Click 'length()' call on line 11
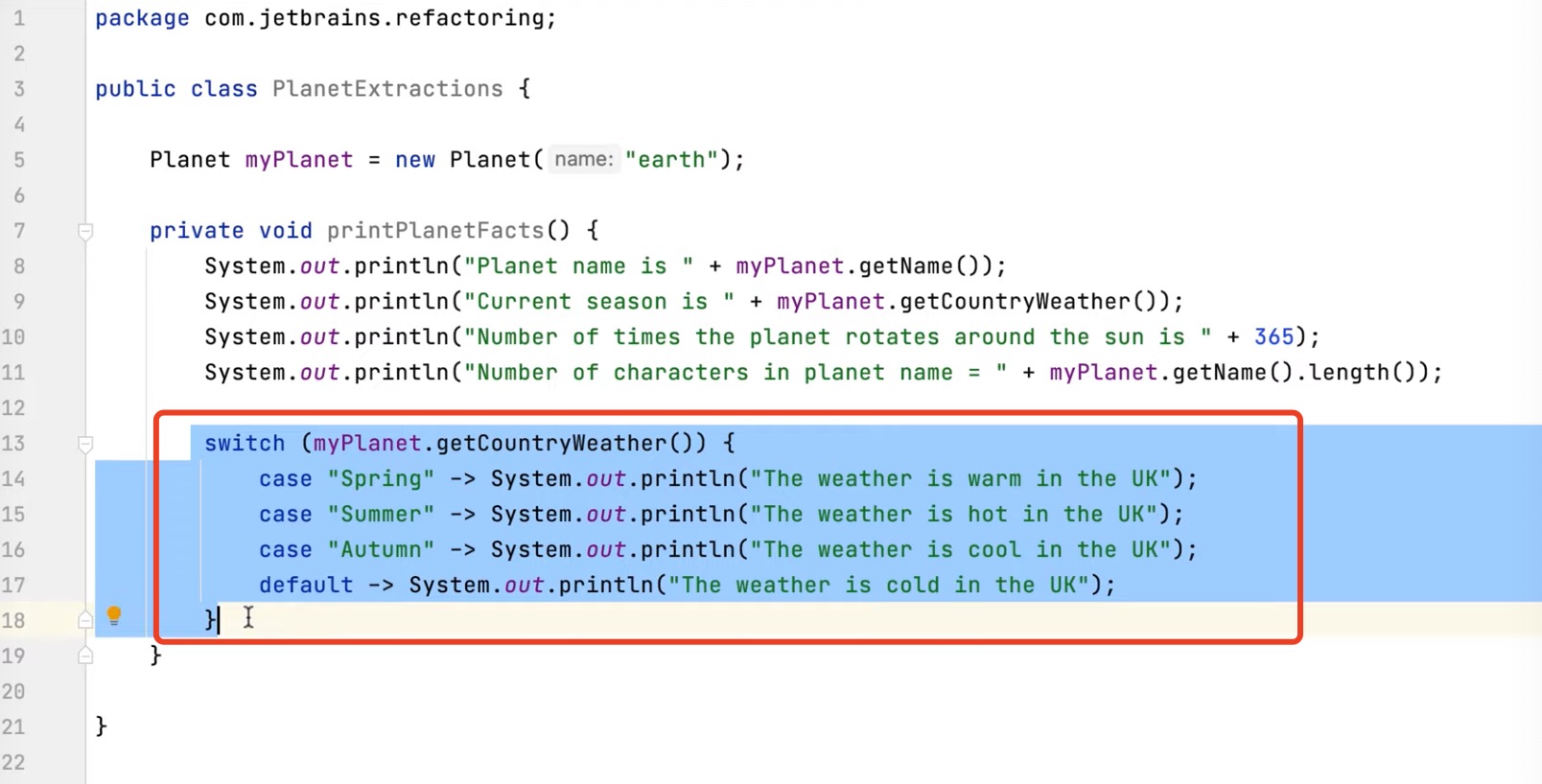Viewport: 1542px width, 784px height. pyautogui.click(x=1361, y=373)
